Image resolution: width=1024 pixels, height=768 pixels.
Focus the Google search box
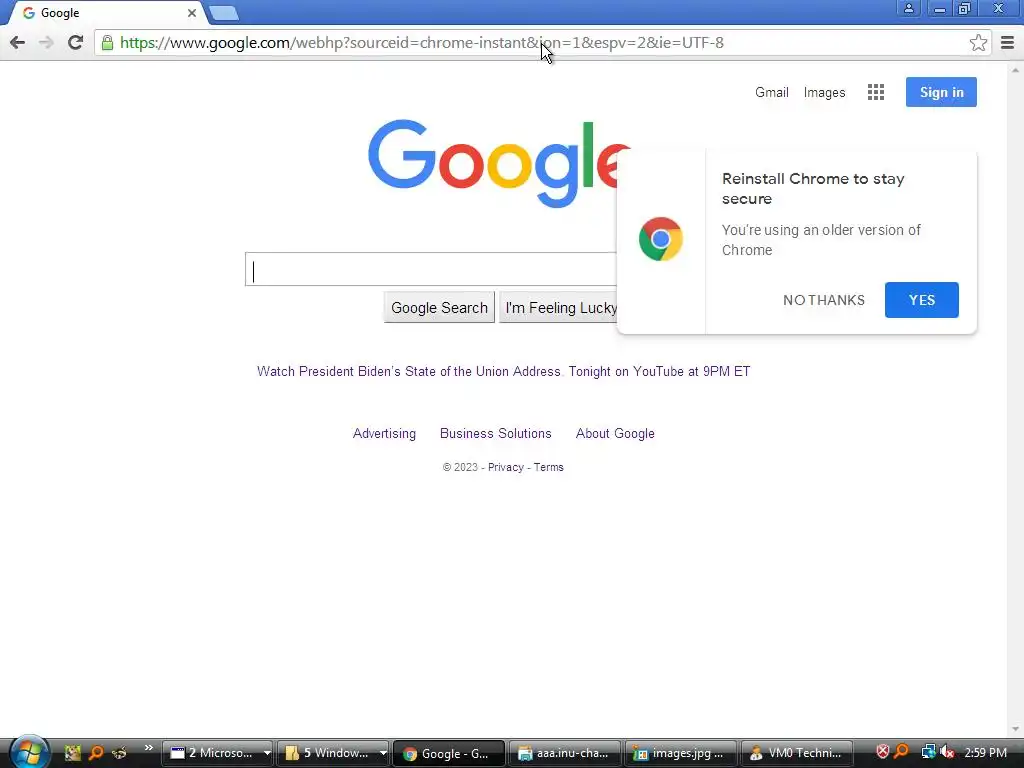click(431, 269)
